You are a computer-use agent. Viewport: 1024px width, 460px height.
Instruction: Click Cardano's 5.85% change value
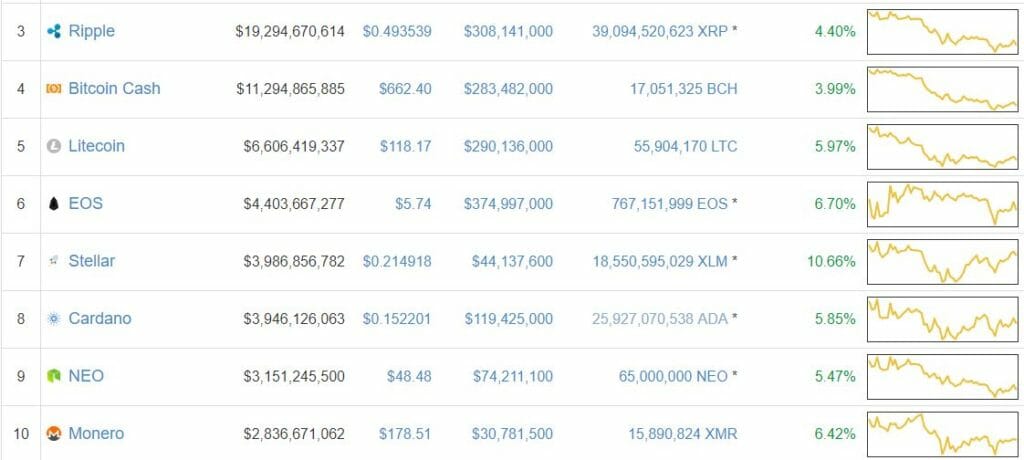tap(835, 319)
